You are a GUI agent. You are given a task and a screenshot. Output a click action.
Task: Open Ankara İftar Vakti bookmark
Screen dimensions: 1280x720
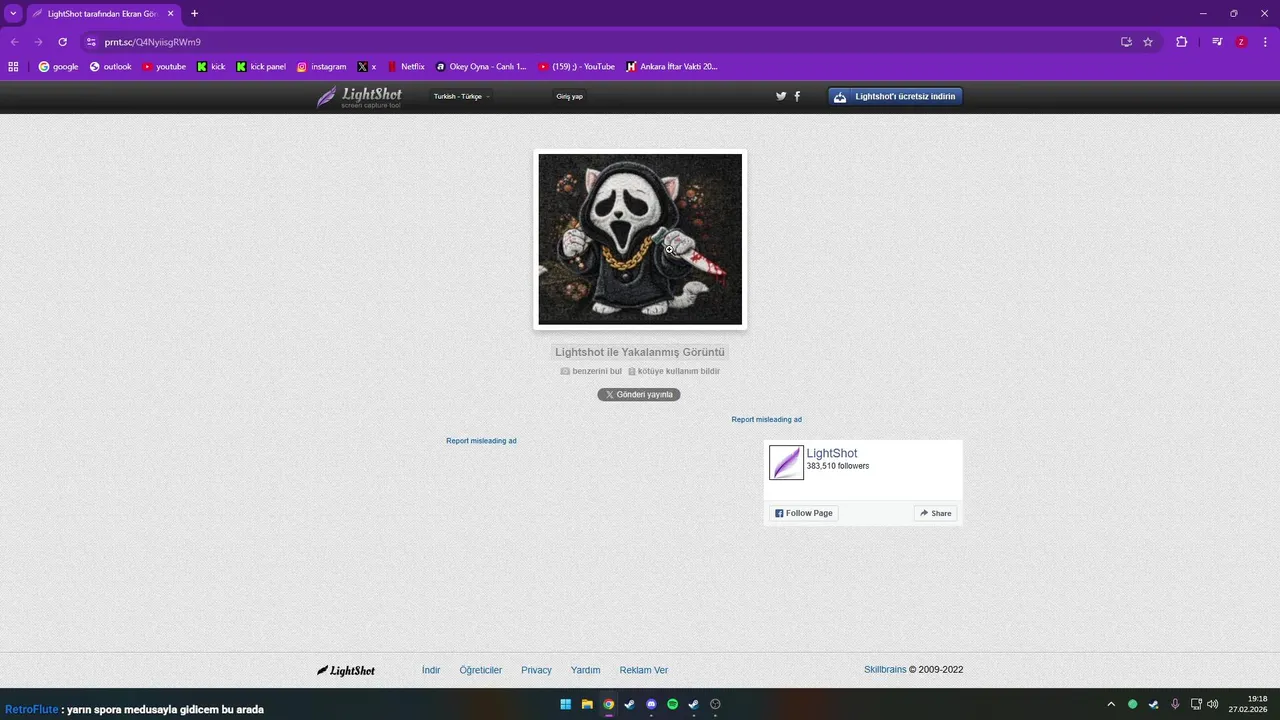point(672,67)
